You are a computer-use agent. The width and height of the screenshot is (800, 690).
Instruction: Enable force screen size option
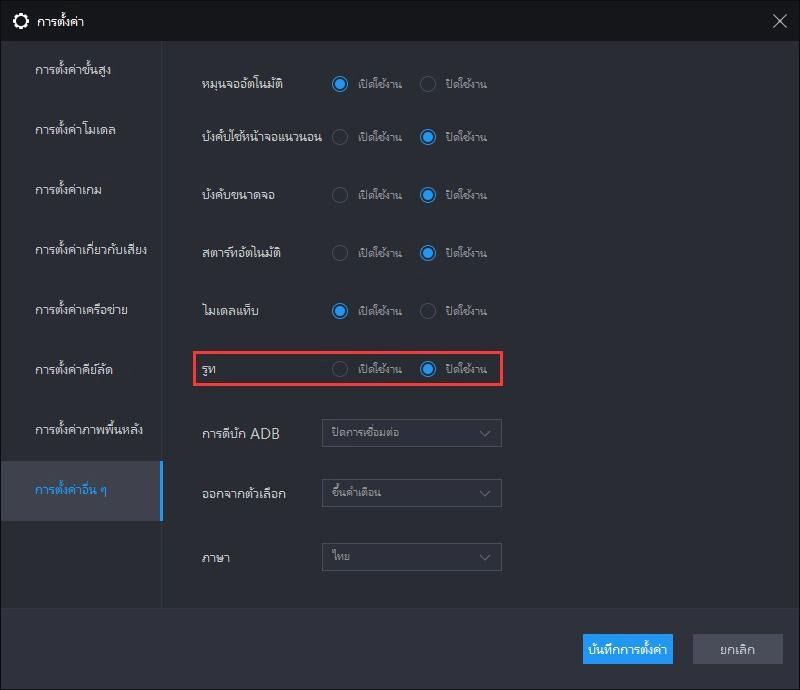coord(340,196)
